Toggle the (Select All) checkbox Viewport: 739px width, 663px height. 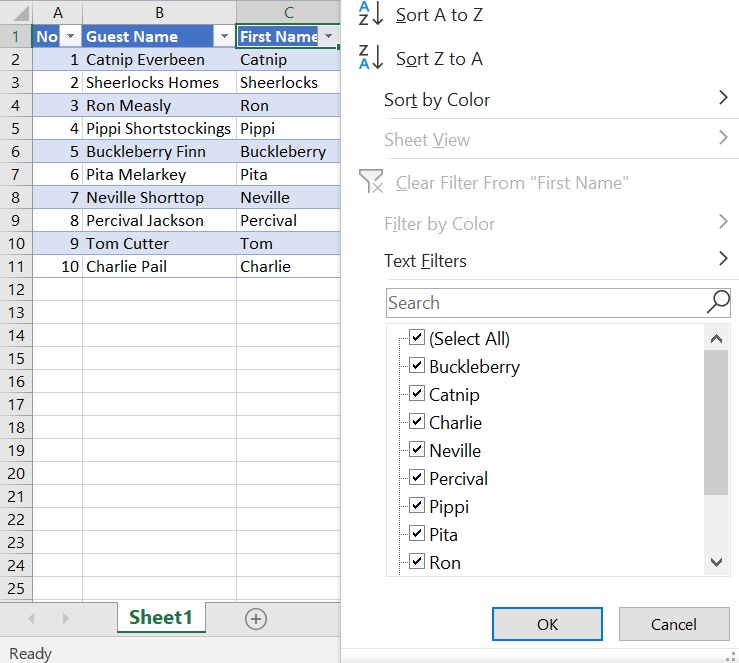click(418, 338)
